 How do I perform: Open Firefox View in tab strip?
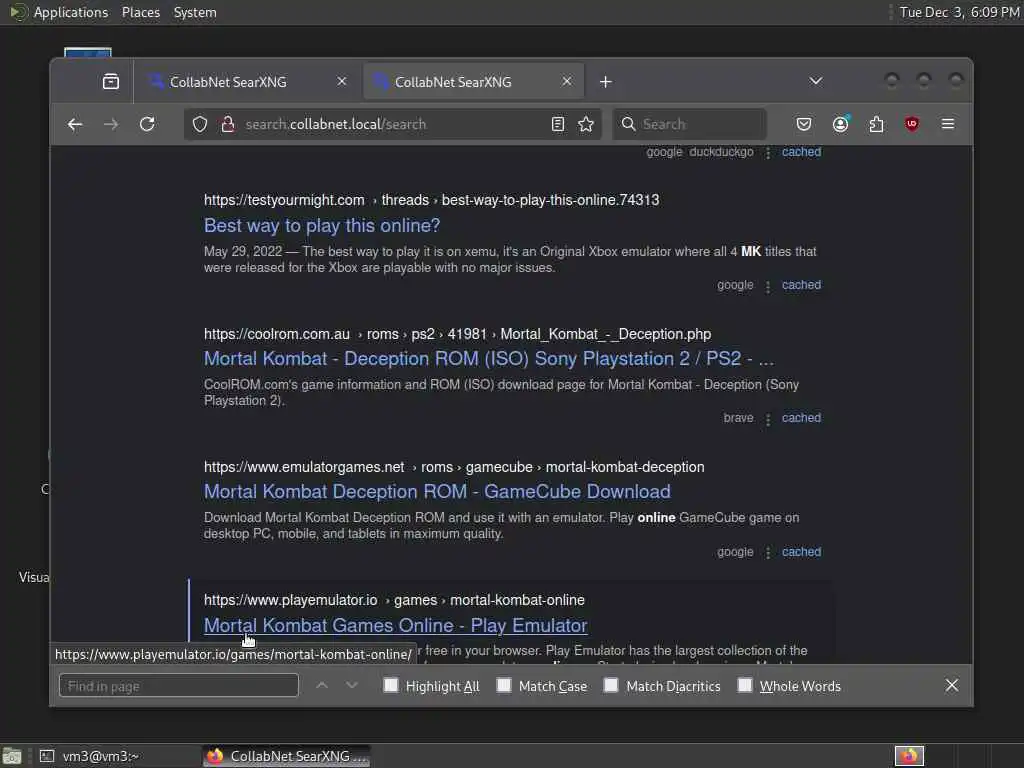[111, 82]
